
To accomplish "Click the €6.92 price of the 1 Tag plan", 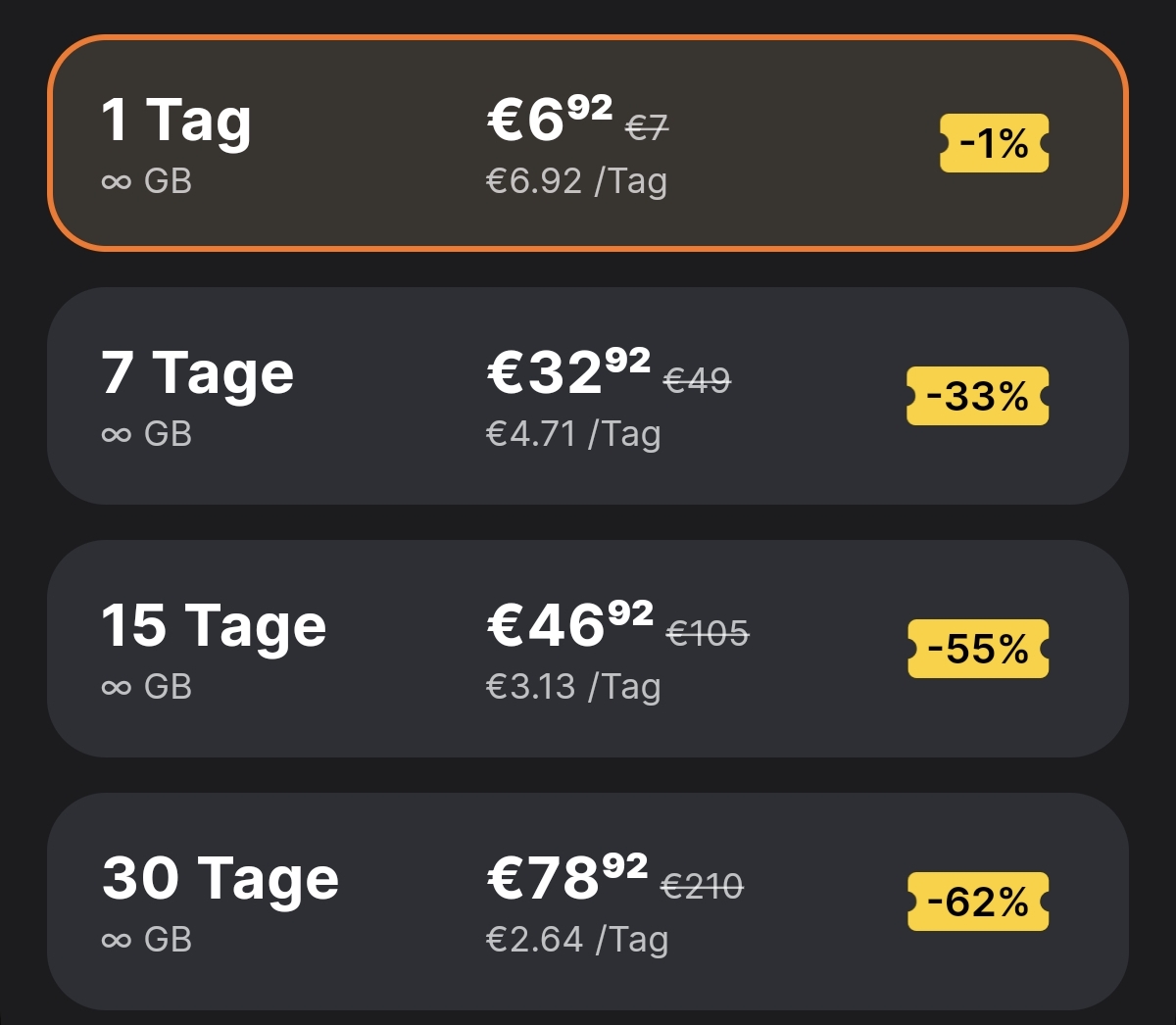I will (550, 120).
